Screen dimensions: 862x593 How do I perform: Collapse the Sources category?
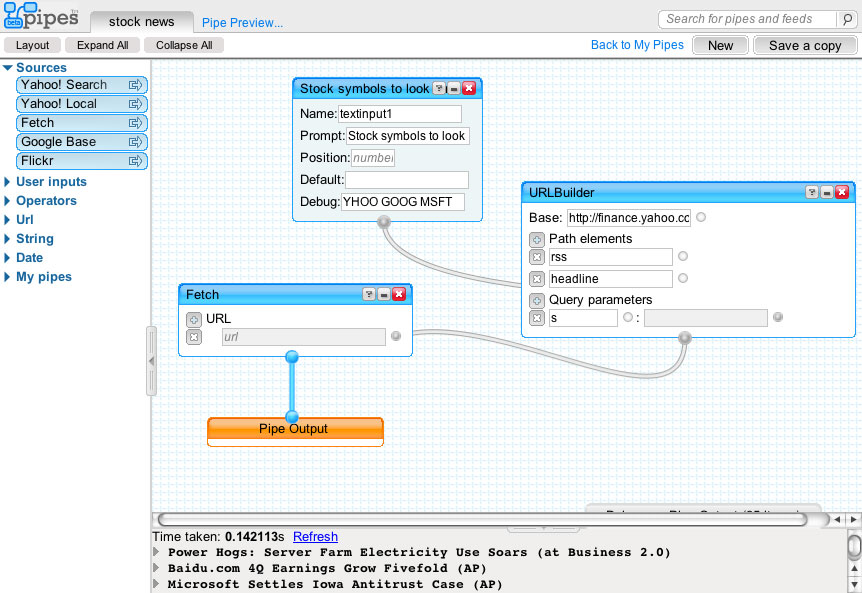[x=8, y=68]
